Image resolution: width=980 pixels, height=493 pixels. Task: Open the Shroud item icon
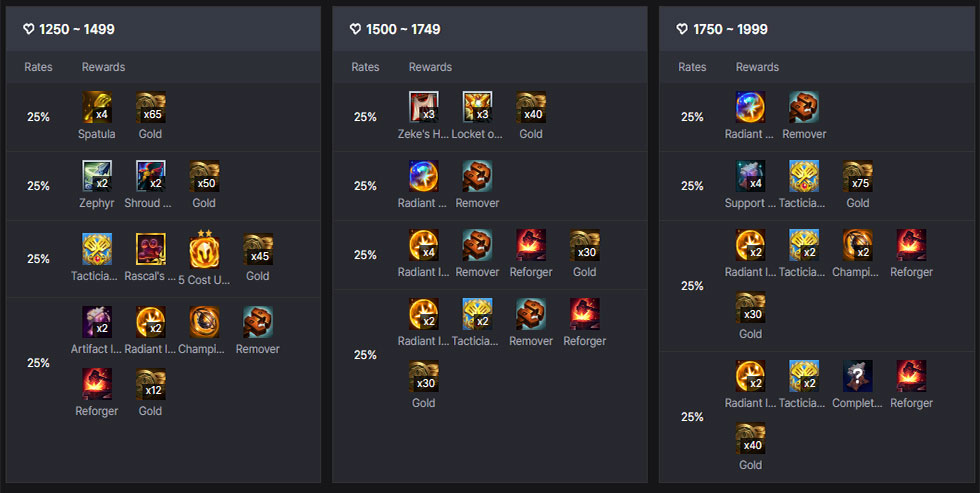(x=151, y=176)
